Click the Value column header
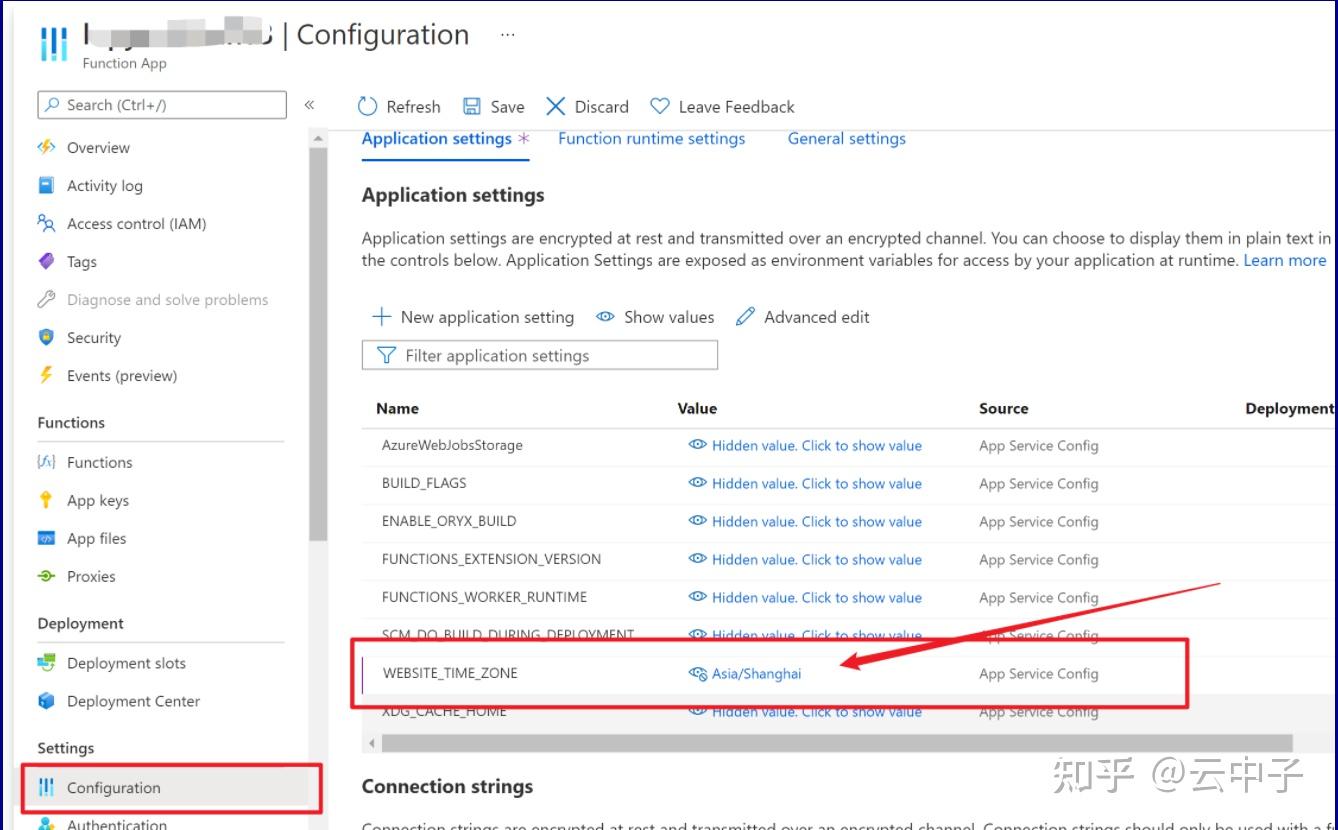 [x=697, y=408]
